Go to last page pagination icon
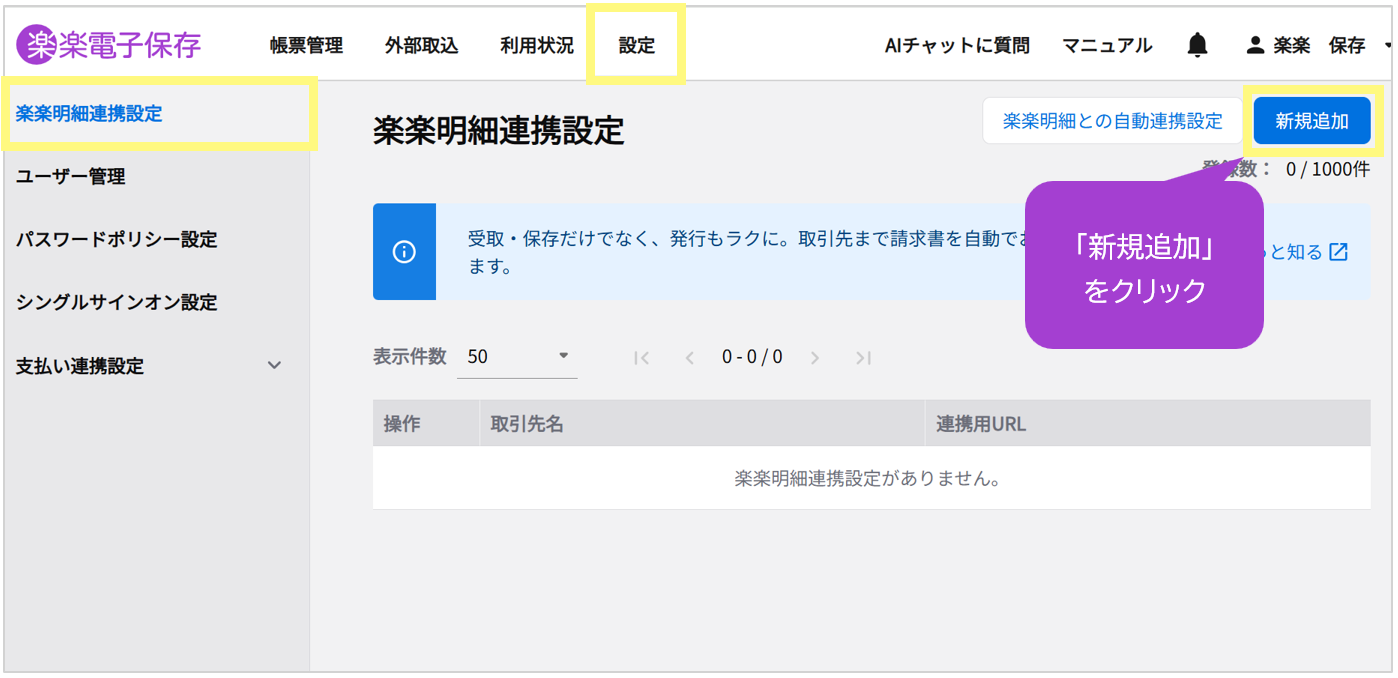Viewport: 1398px width, 678px height. coord(864,357)
